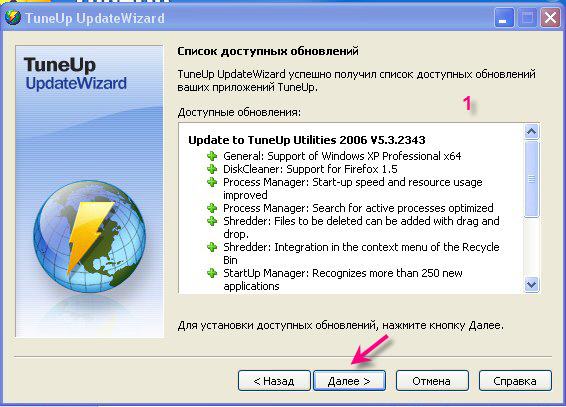Select heading "Update to TuneUp Utilities 2006 V5.3.2343"
Viewport: 566px width, 407px height.
pos(307,140)
